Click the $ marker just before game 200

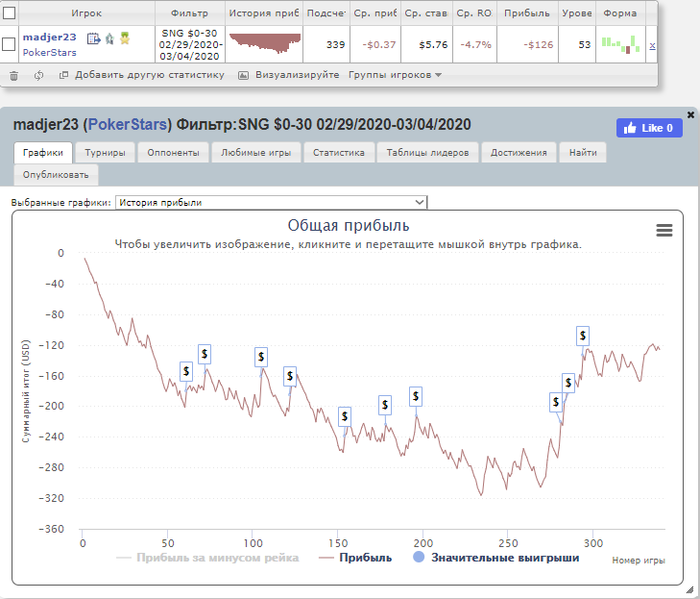point(416,396)
